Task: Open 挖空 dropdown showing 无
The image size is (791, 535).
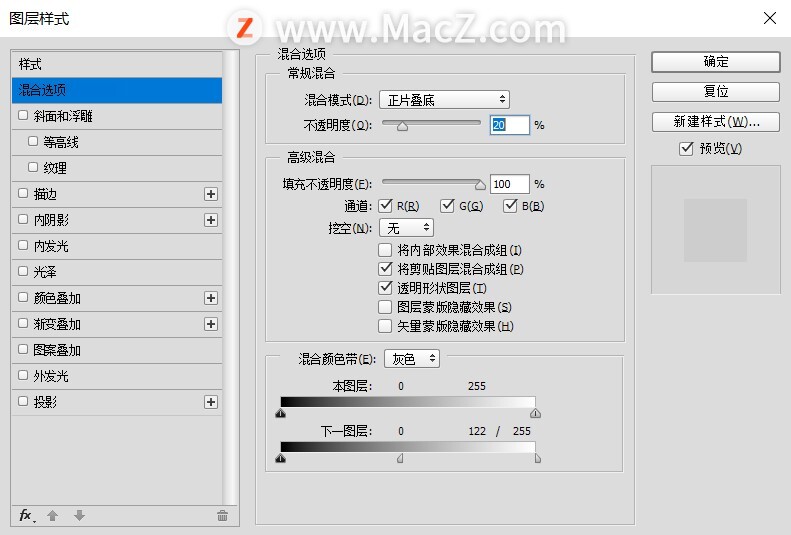Action: coord(407,228)
